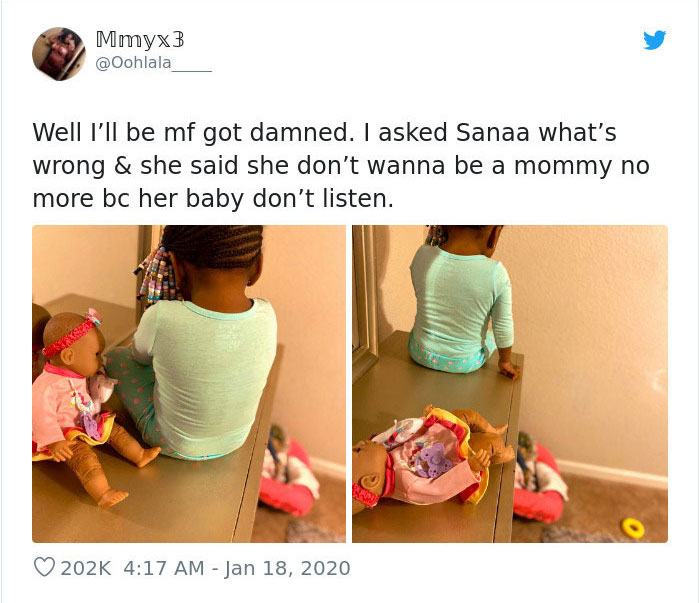
Task: Click the word "mommy" in the tweet
Action: tap(562, 166)
